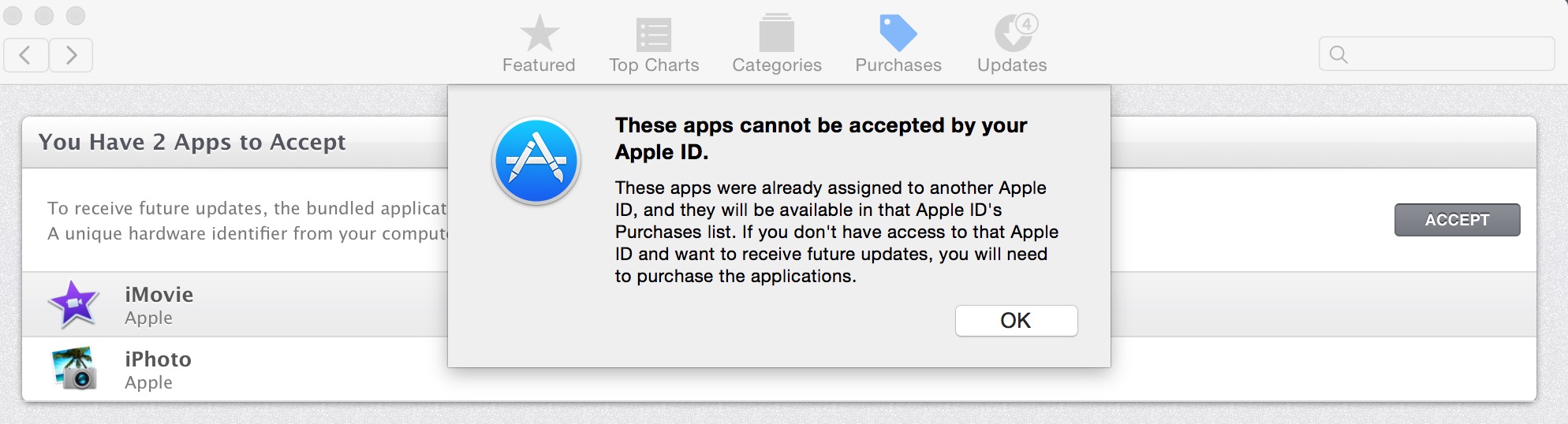The height and width of the screenshot is (424, 1568).
Task: Select the Purchases tag icon
Action: [898, 33]
